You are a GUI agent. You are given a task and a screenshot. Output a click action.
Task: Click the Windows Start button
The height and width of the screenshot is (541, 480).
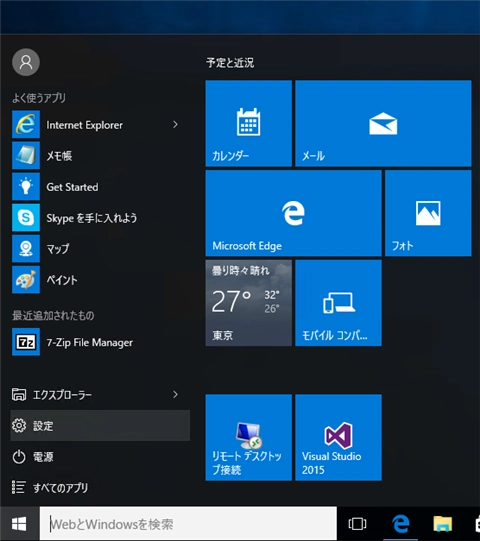click(x=19, y=524)
